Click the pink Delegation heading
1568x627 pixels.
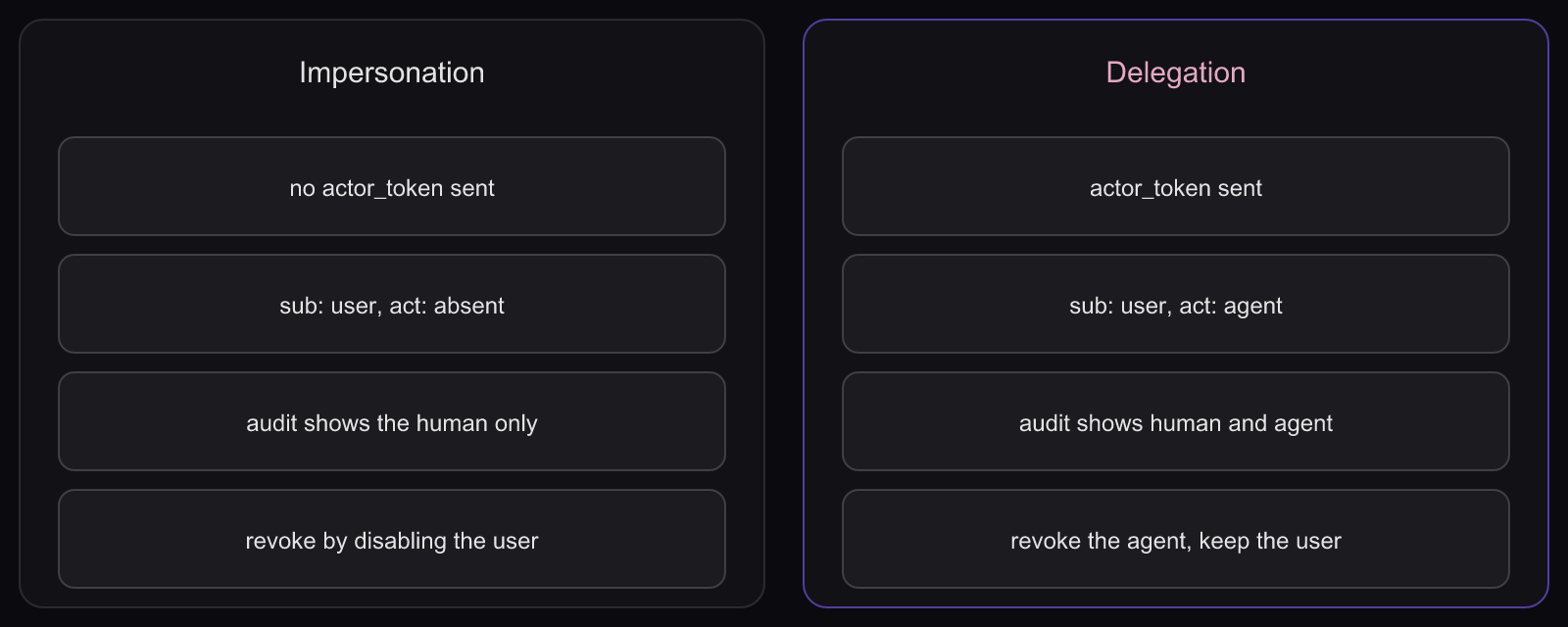point(1175,72)
